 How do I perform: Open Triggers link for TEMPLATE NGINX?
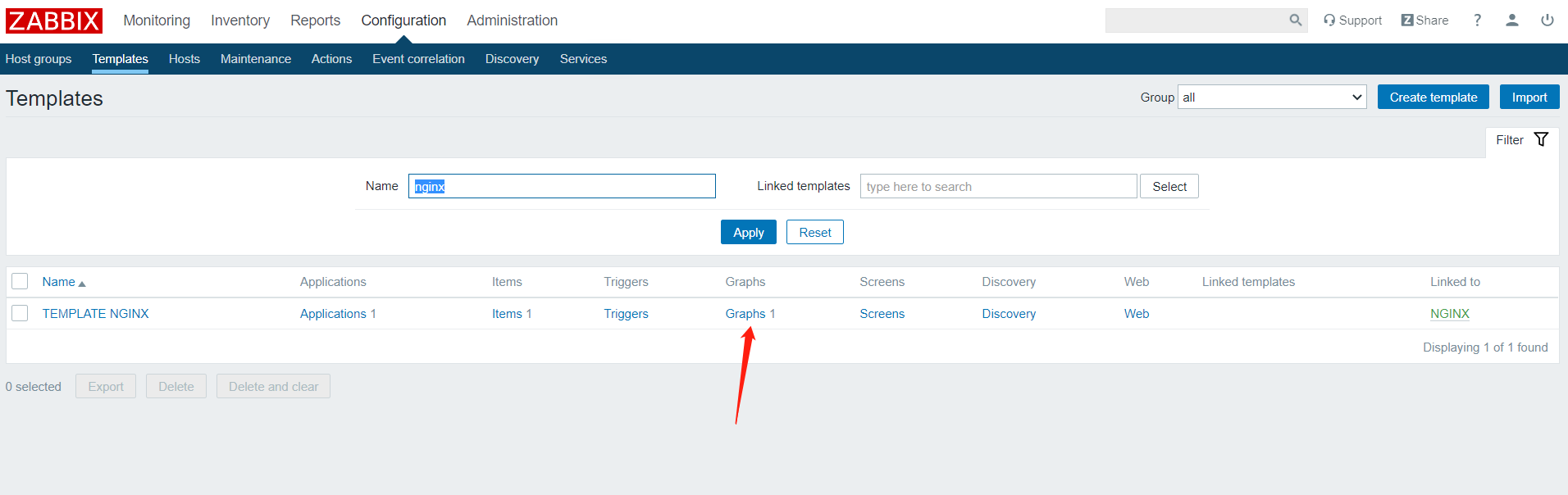click(626, 314)
